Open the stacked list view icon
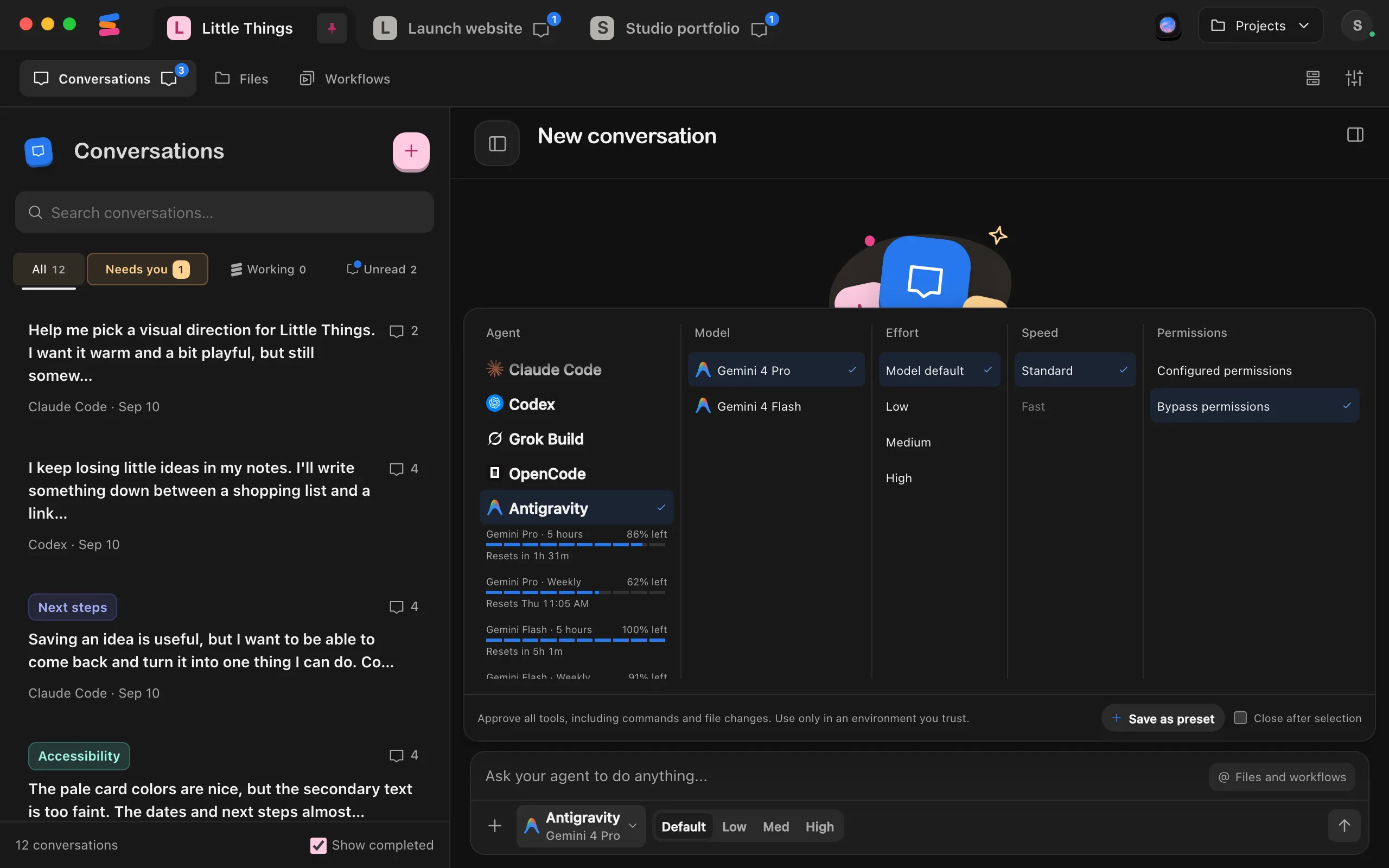This screenshot has width=1389, height=868. point(1312,78)
